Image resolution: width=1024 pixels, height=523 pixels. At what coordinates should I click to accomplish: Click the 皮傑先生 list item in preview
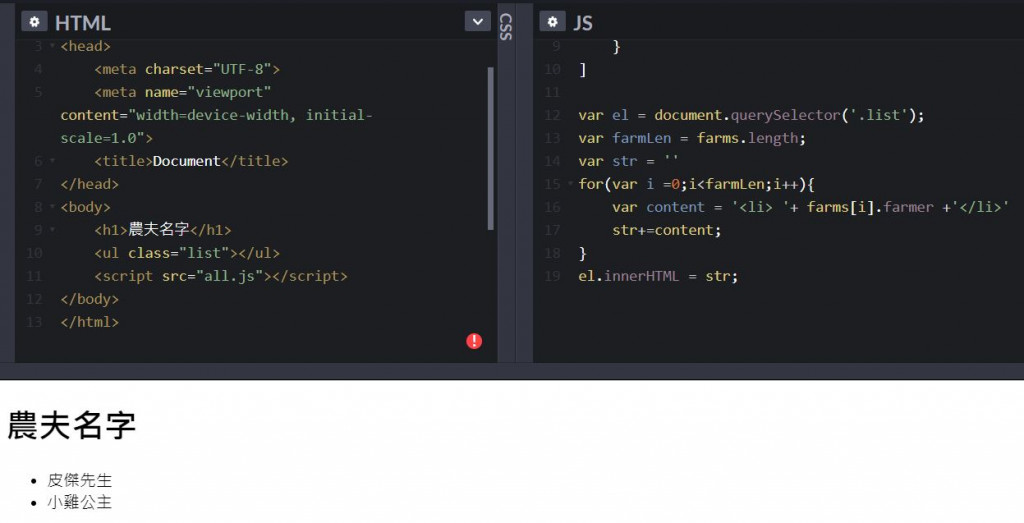[x=80, y=481]
